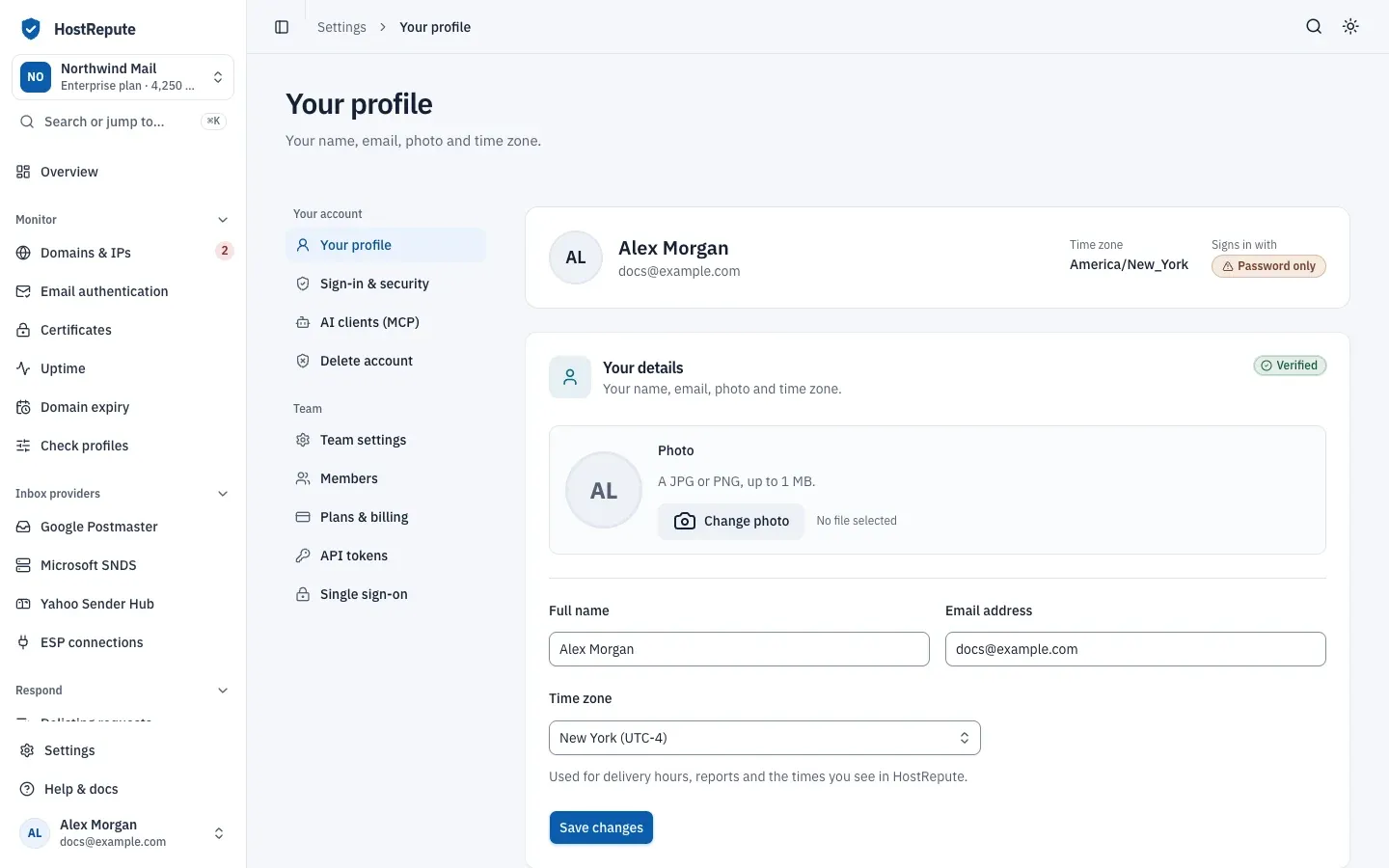
Task: Open Microsoft SNDS
Action: 123,565
